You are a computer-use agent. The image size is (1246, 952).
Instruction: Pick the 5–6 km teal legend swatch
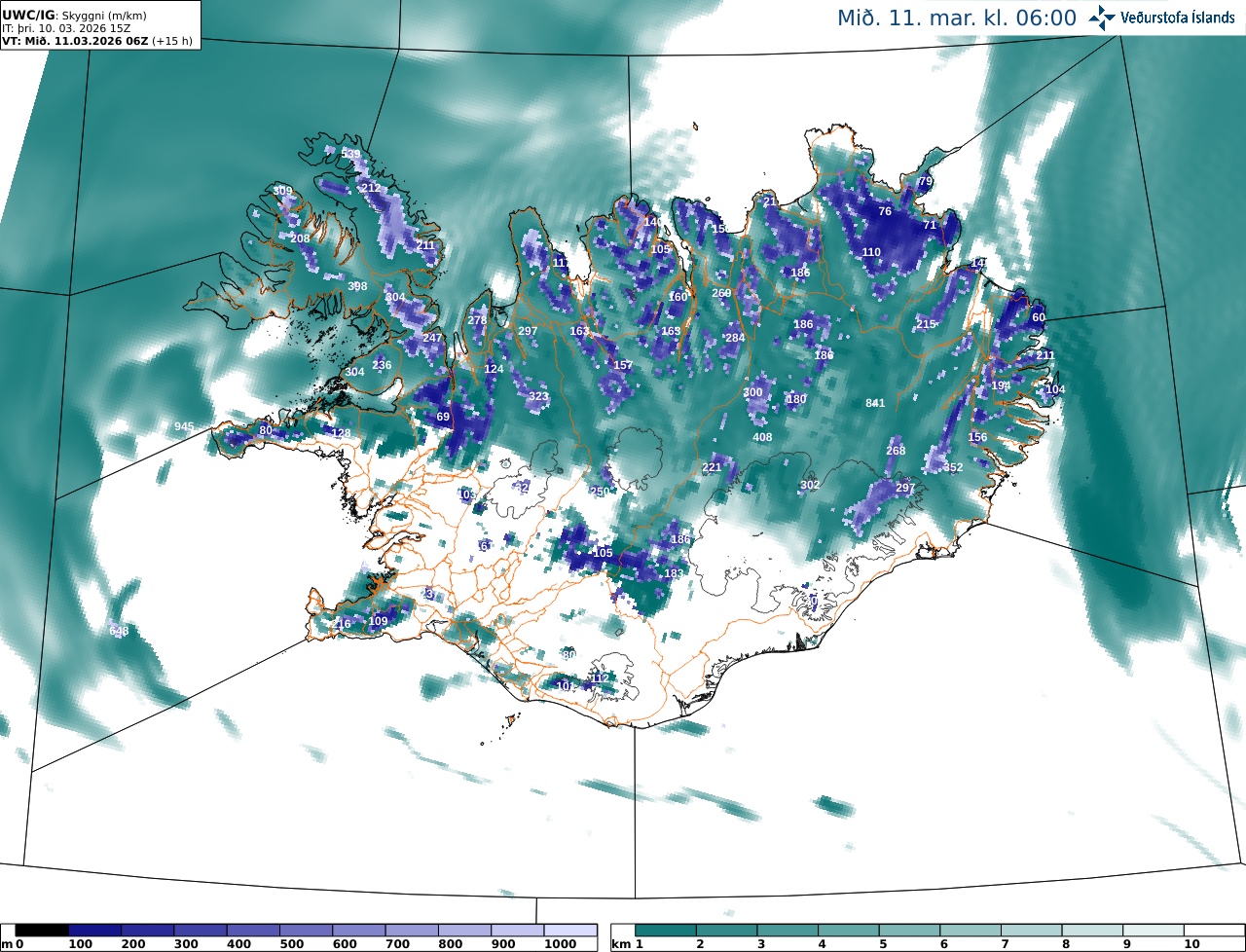point(910,931)
